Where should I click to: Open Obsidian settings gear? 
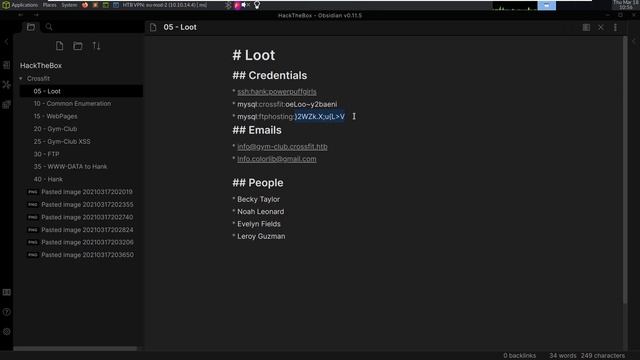[7, 332]
